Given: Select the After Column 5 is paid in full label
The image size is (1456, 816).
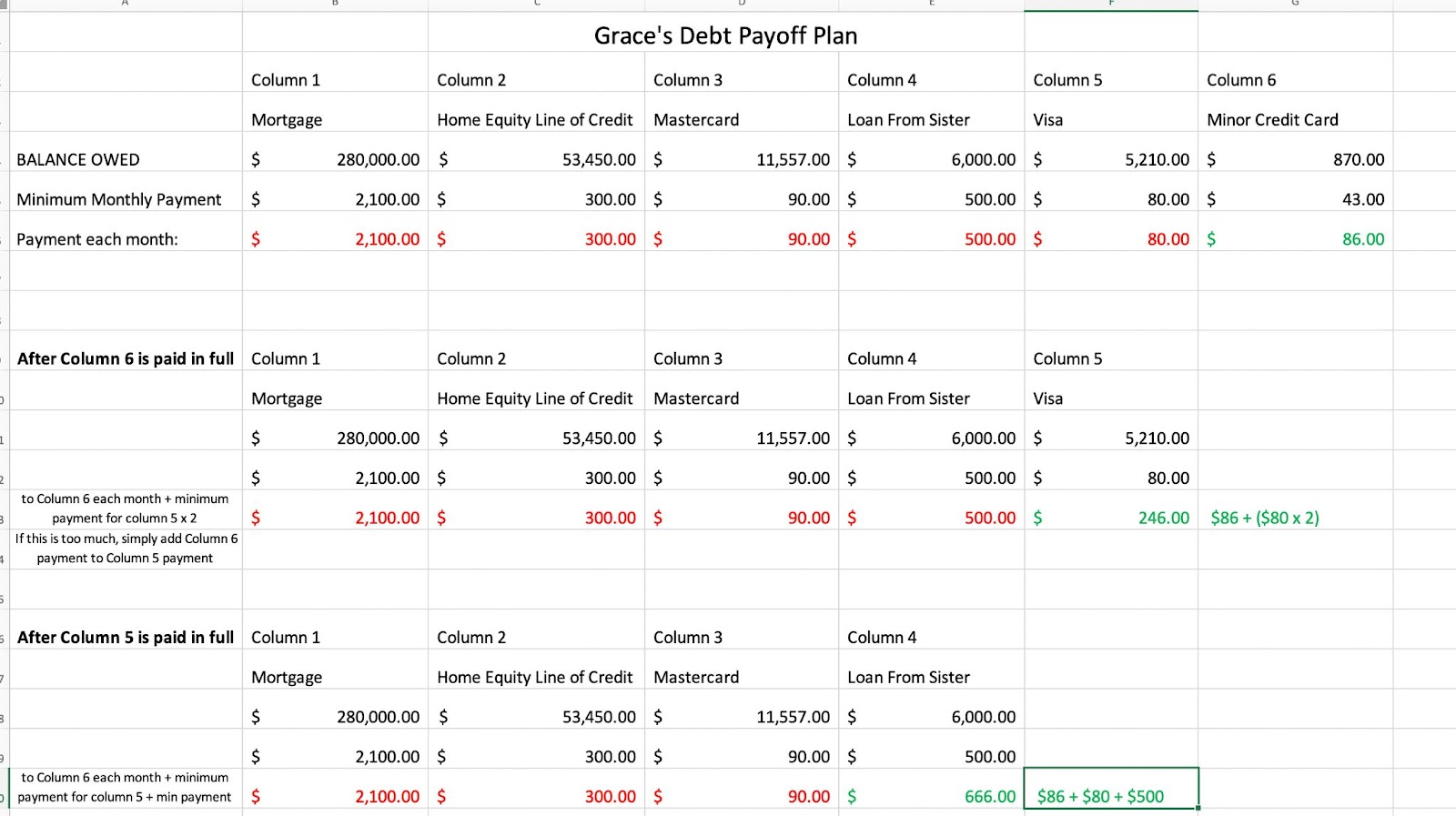Looking at the screenshot, I should tap(126, 637).
